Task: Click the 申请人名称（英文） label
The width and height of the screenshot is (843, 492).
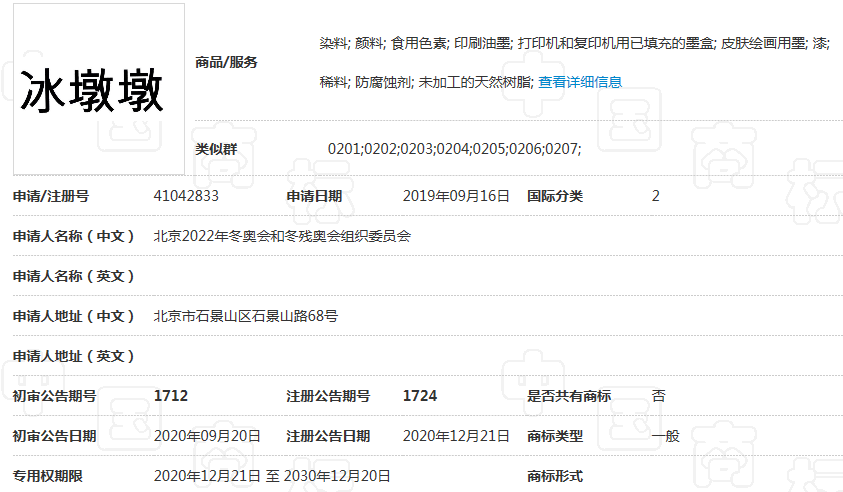Action: (74, 276)
